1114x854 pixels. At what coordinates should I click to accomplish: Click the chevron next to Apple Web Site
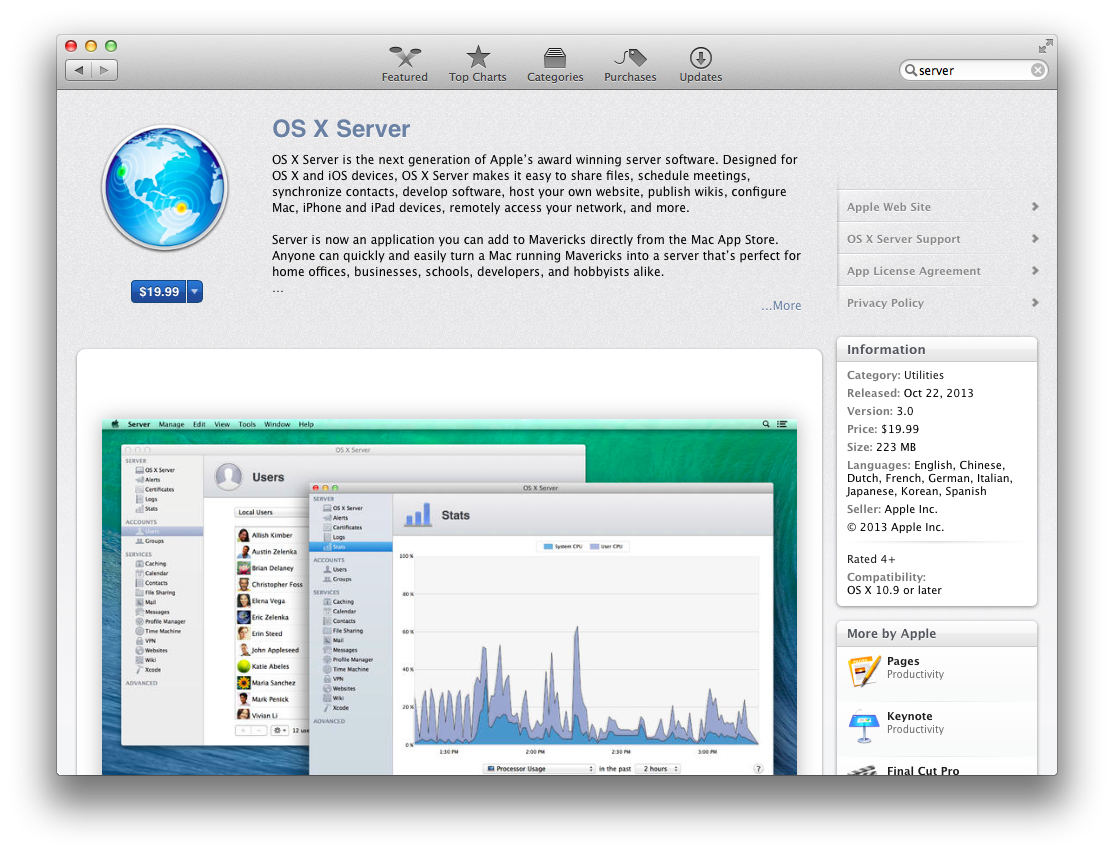pyautogui.click(x=1035, y=207)
